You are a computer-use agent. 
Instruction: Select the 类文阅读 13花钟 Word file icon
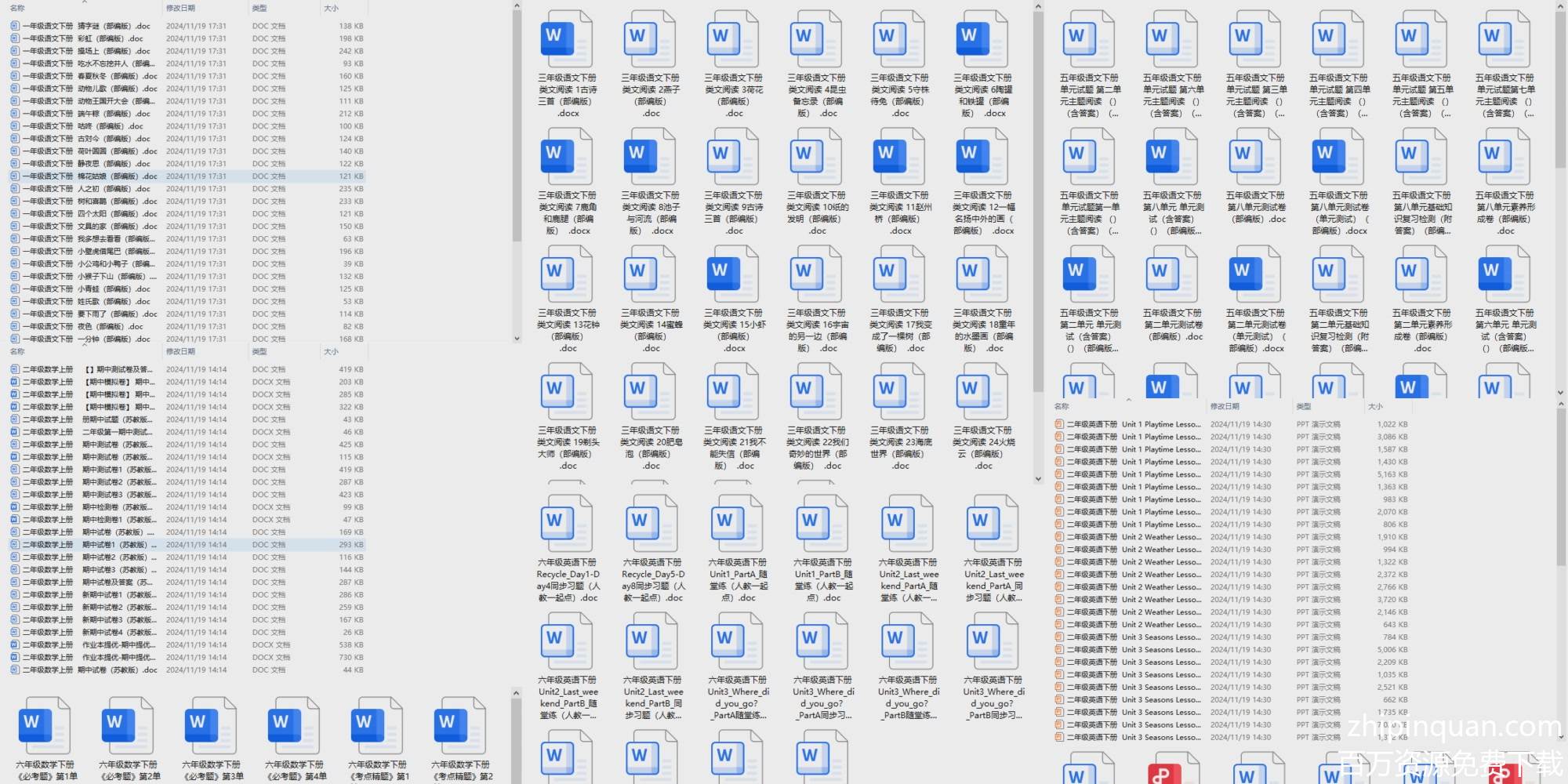click(x=566, y=274)
